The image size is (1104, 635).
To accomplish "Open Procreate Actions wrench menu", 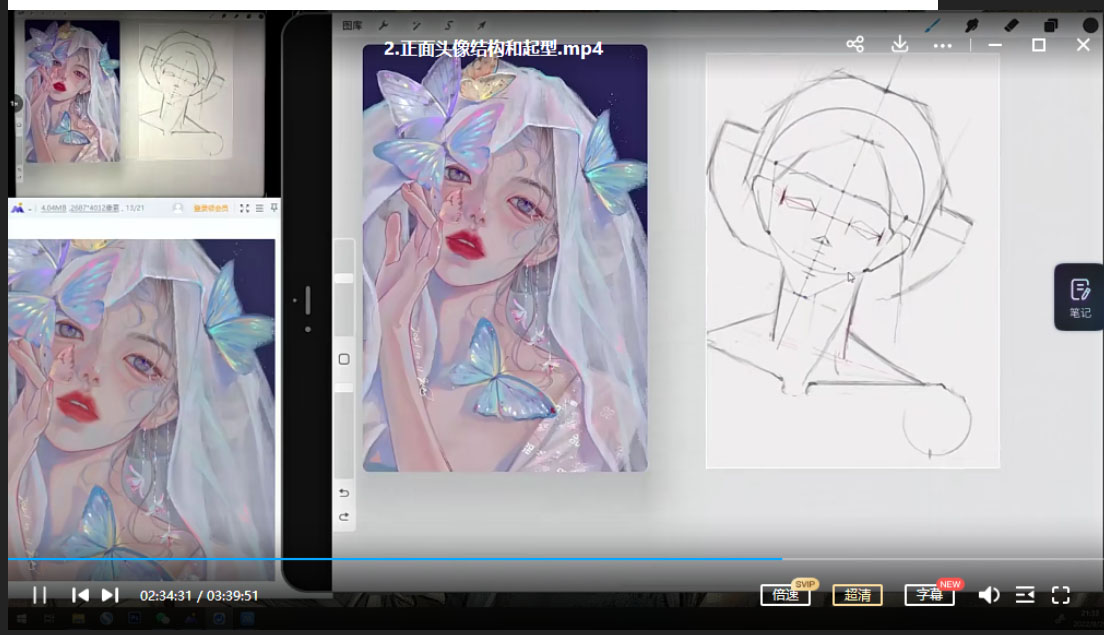I will [384, 25].
